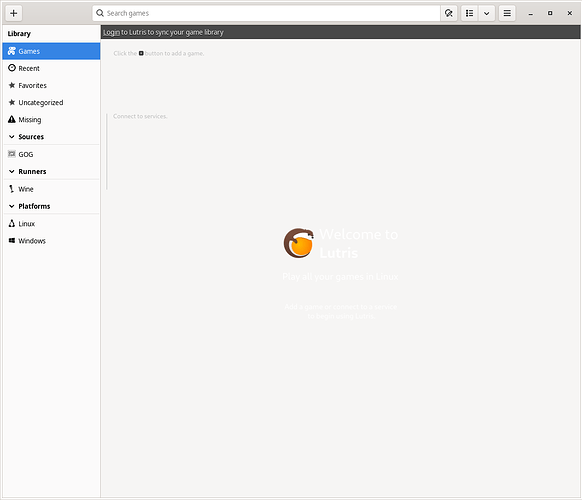Open view options dropdown arrow
This screenshot has width=582, height=500.
click(x=487, y=13)
